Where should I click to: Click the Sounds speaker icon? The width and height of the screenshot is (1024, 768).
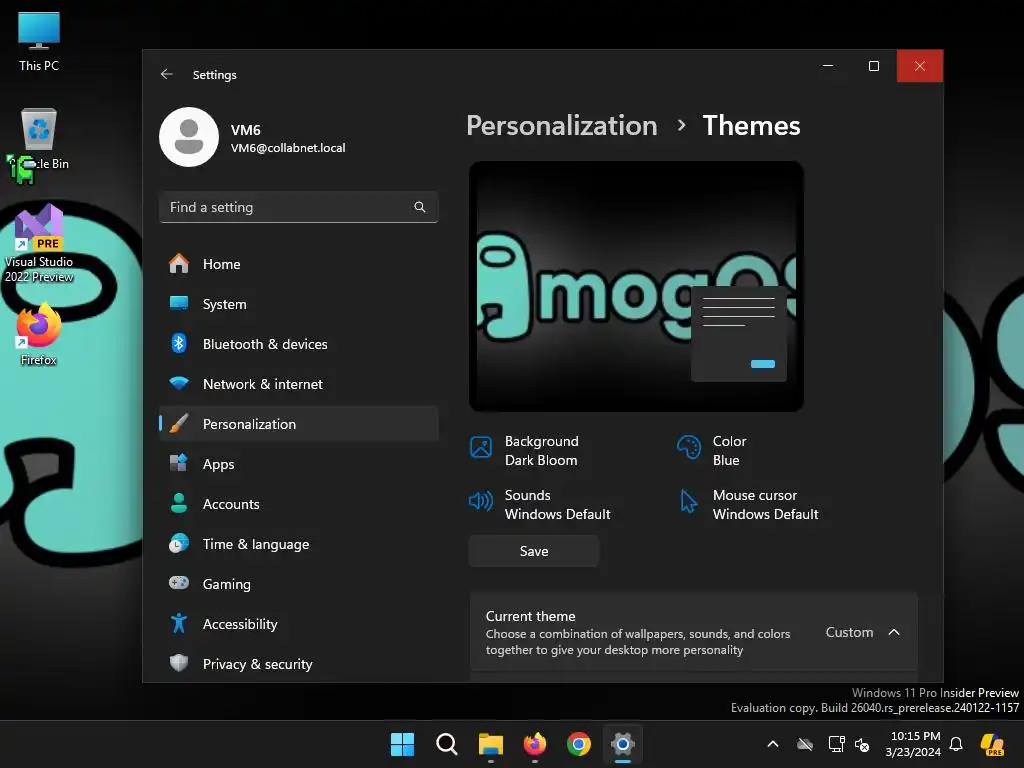point(481,502)
